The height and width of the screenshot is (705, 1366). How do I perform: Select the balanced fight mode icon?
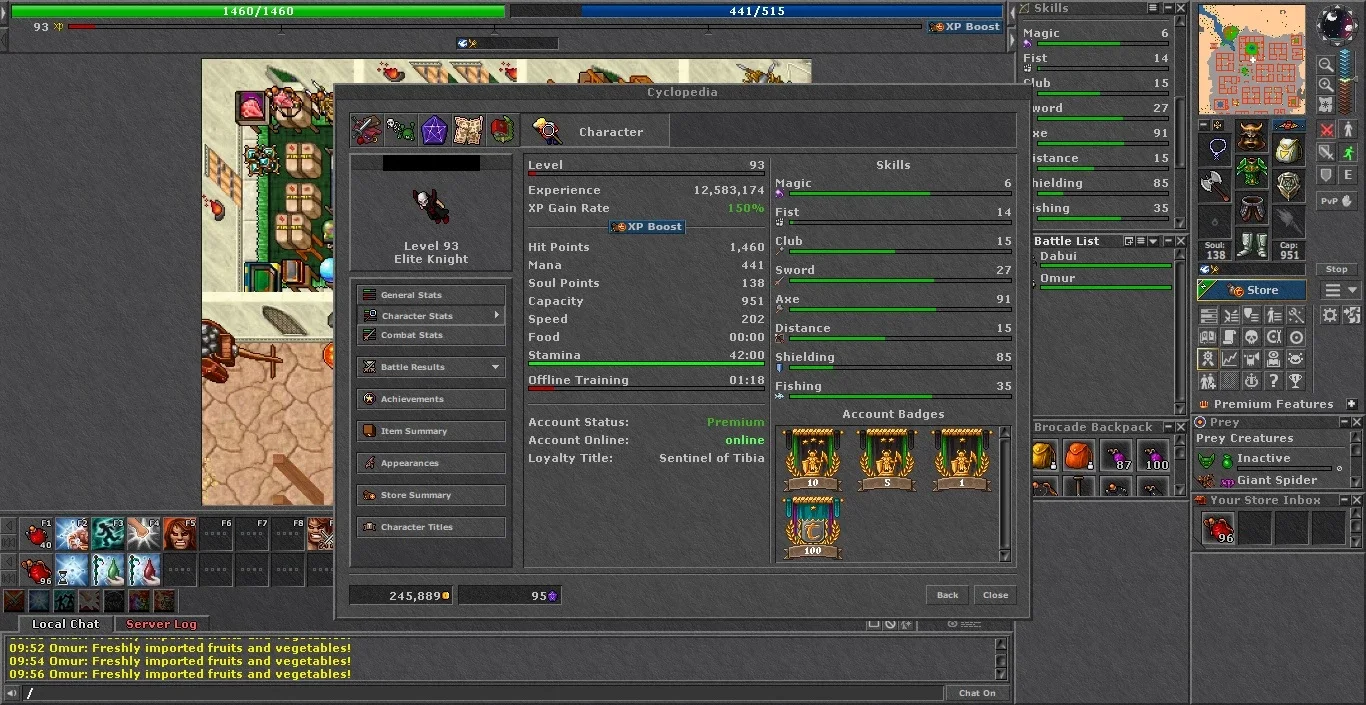(1326, 153)
